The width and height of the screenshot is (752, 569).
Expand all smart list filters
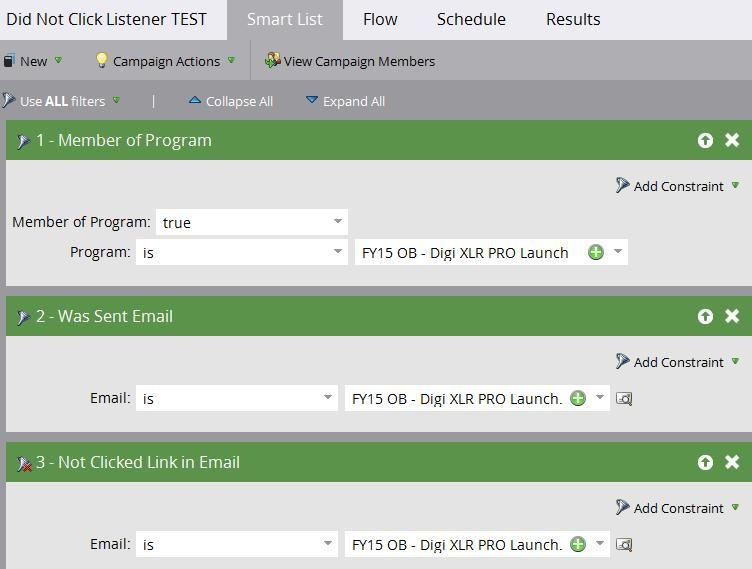click(x=345, y=101)
